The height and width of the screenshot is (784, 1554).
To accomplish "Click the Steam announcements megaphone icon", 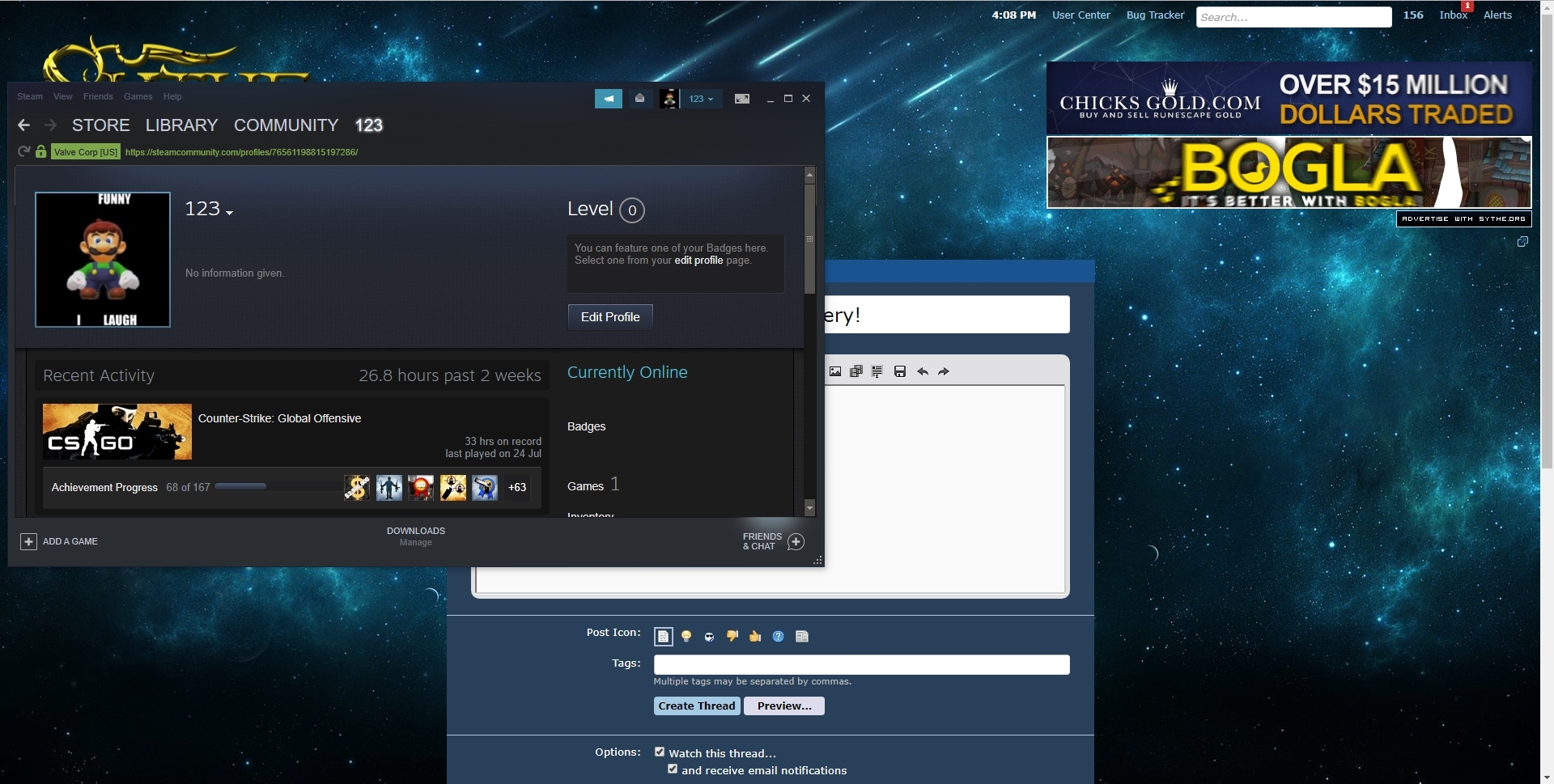I will point(609,99).
